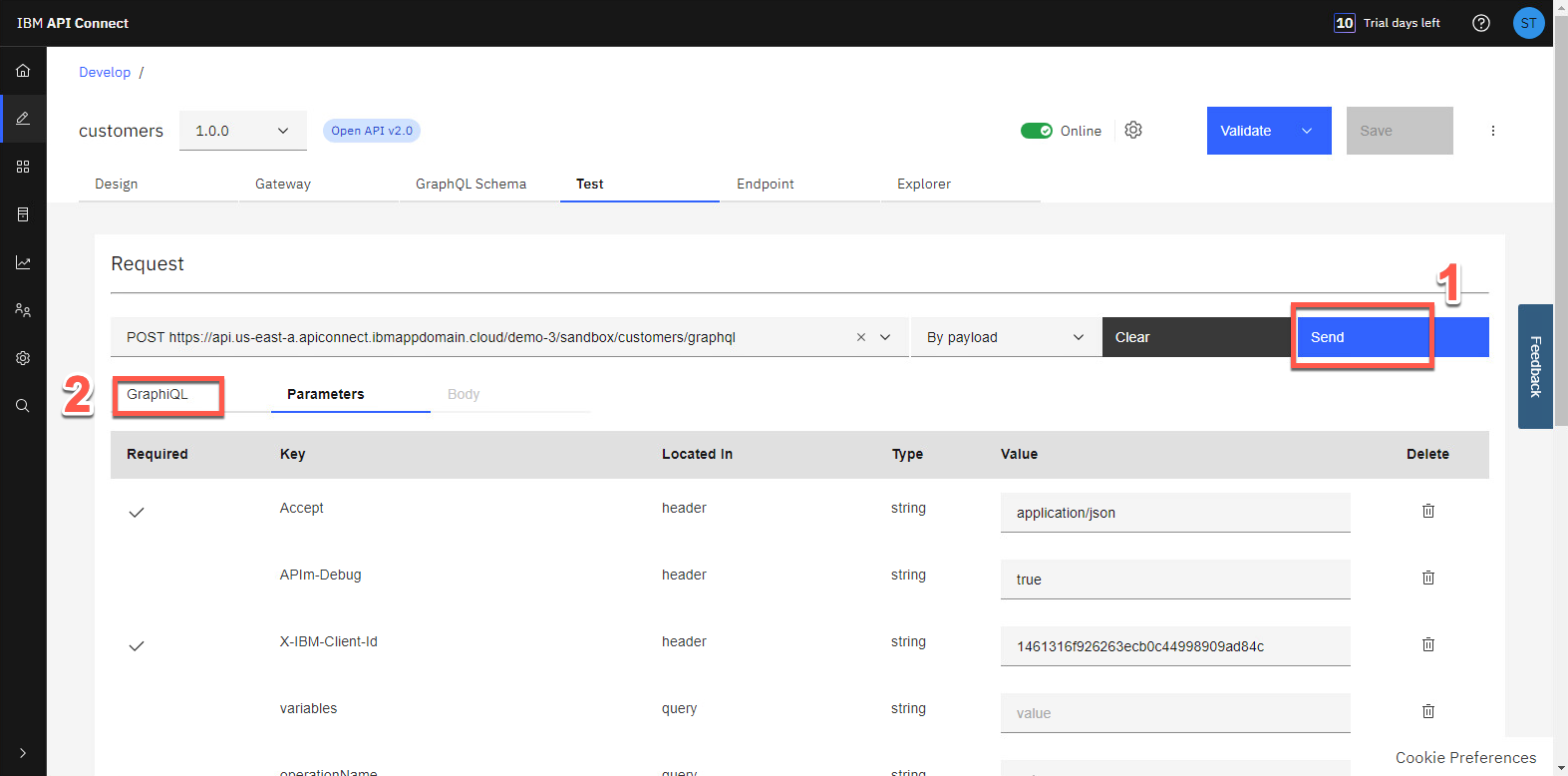
Task: Open API settings gear beside Online
Action: tap(1133, 131)
